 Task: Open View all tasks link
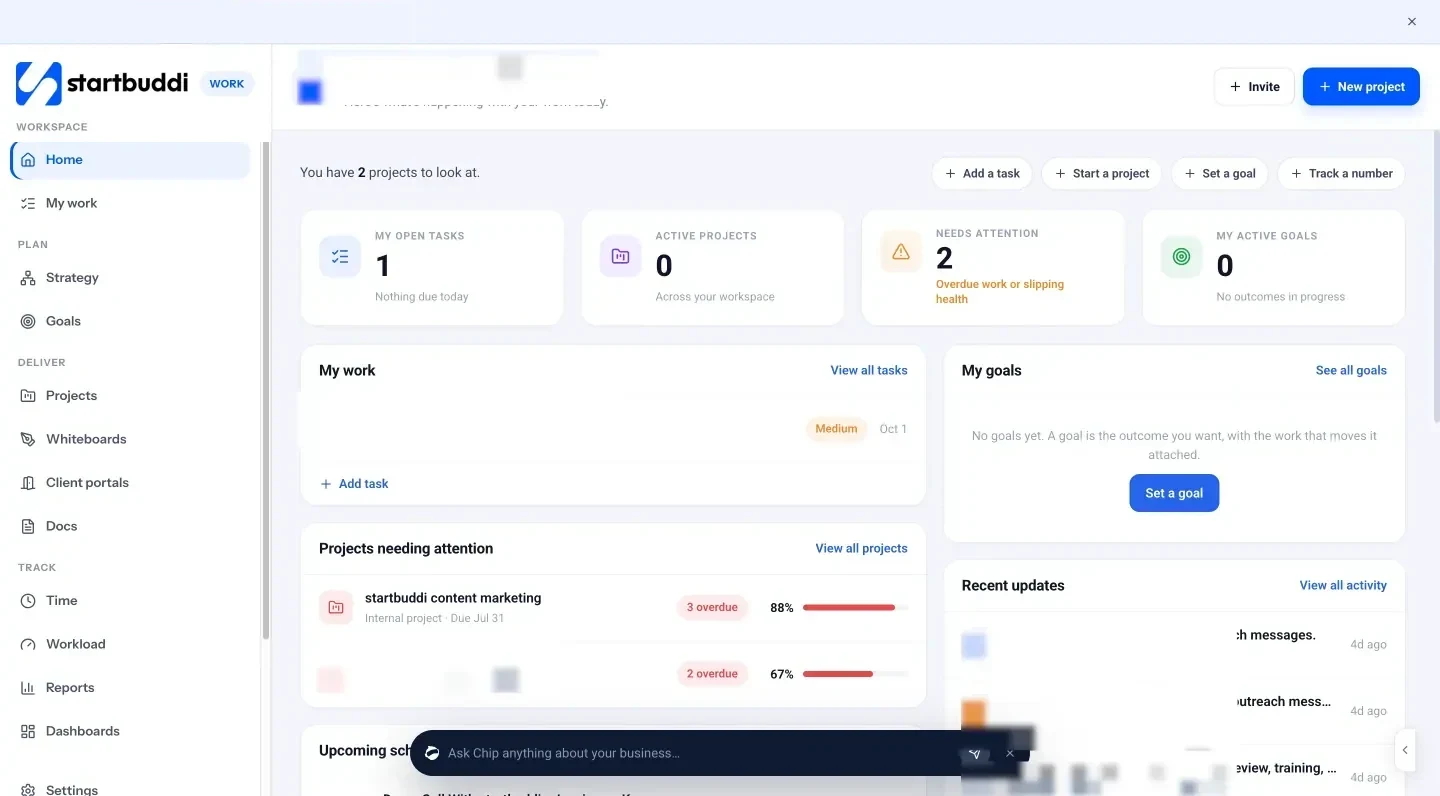pyautogui.click(x=869, y=370)
